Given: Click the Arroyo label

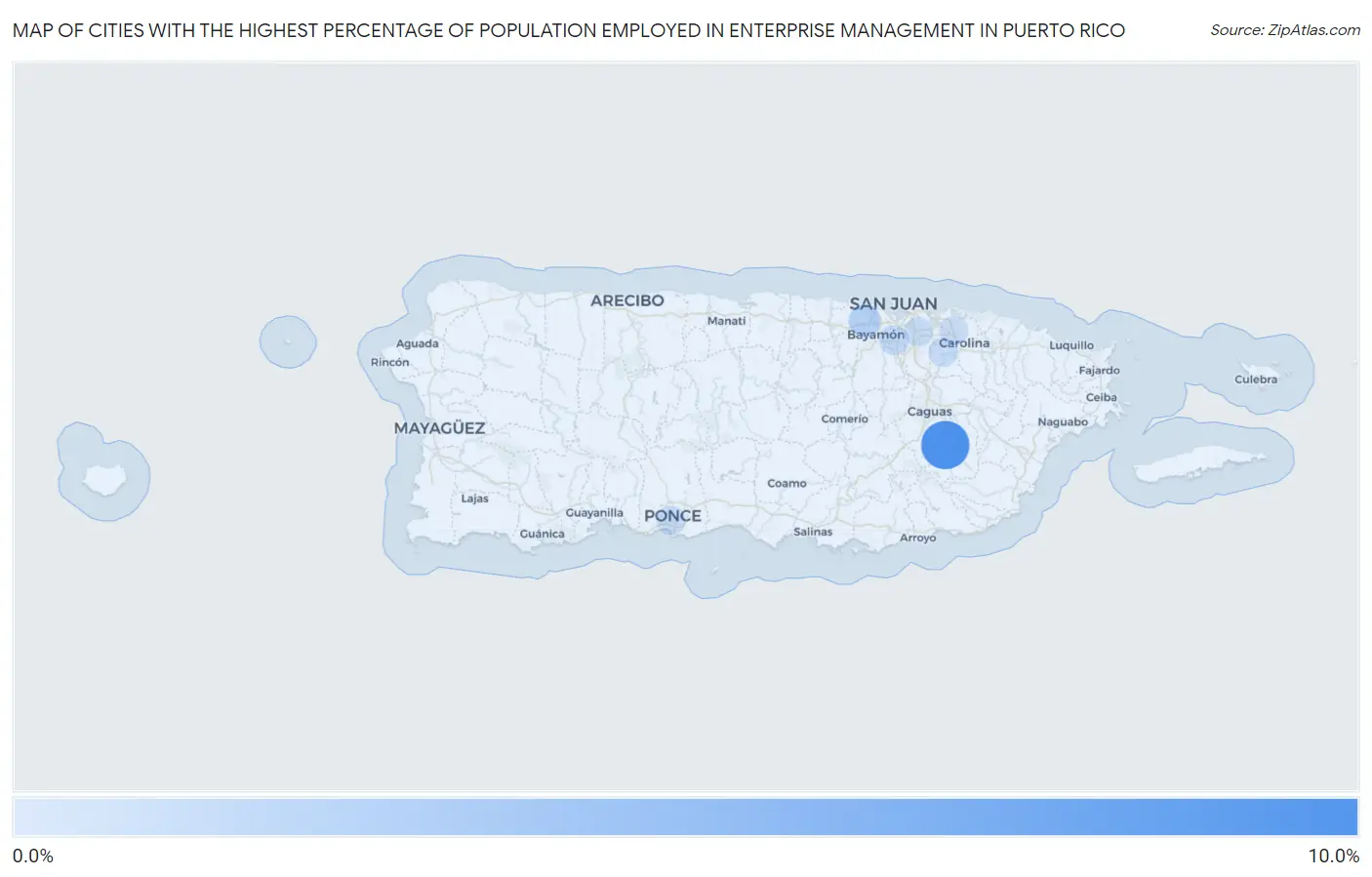Looking at the screenshot, I should [917, 538].
